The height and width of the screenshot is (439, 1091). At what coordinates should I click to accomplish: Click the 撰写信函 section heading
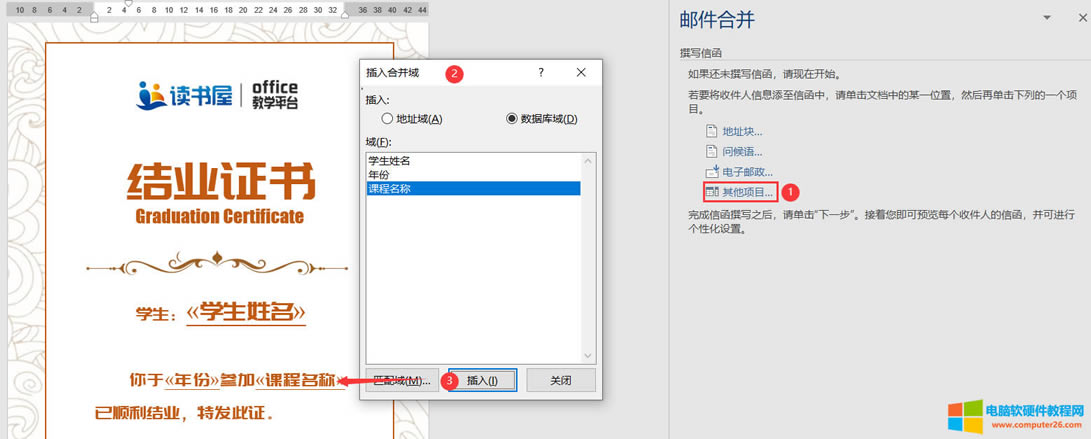[701, 53]
